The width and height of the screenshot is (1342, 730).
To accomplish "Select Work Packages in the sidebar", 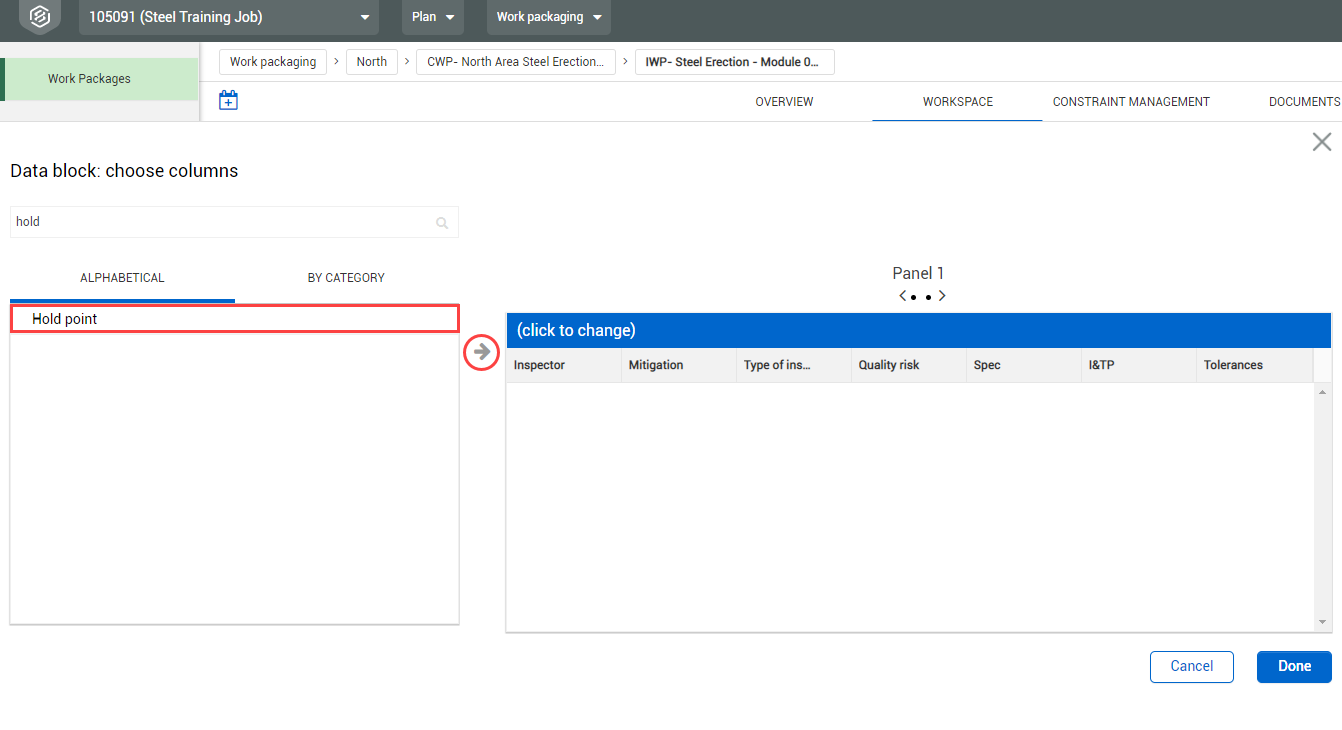I will tap(90, 79).
